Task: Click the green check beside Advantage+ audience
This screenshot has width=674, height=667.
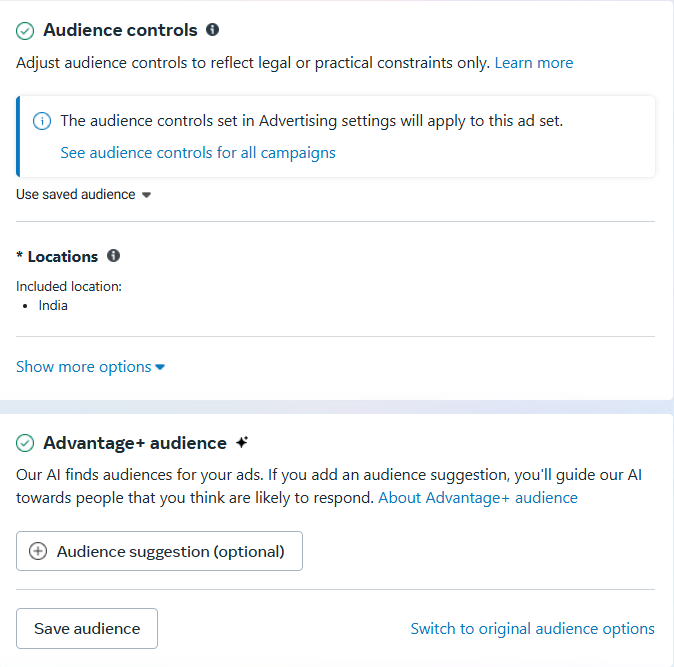Action: [x=25, y=443]
